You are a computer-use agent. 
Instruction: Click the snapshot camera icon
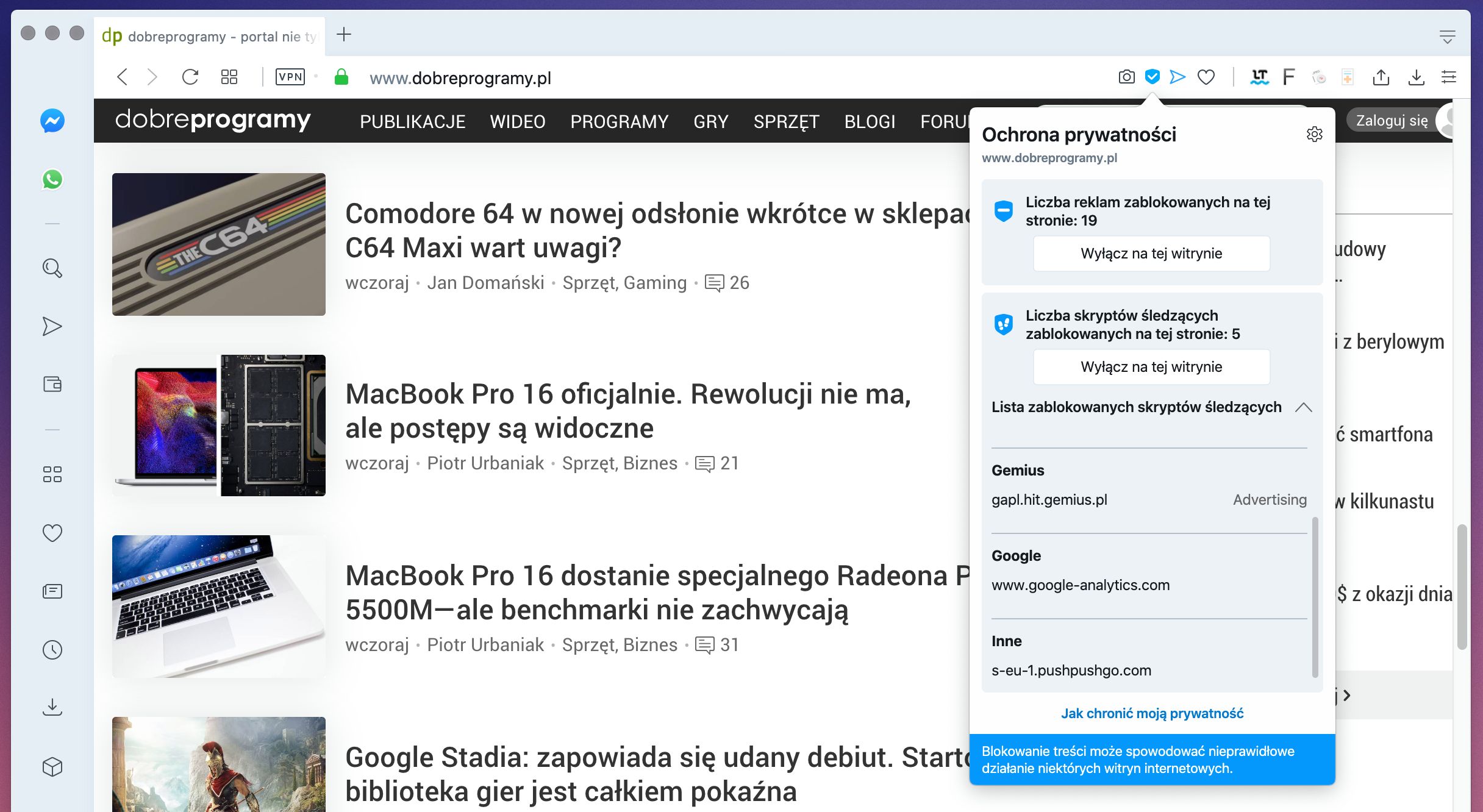[x=1126, y=77]
